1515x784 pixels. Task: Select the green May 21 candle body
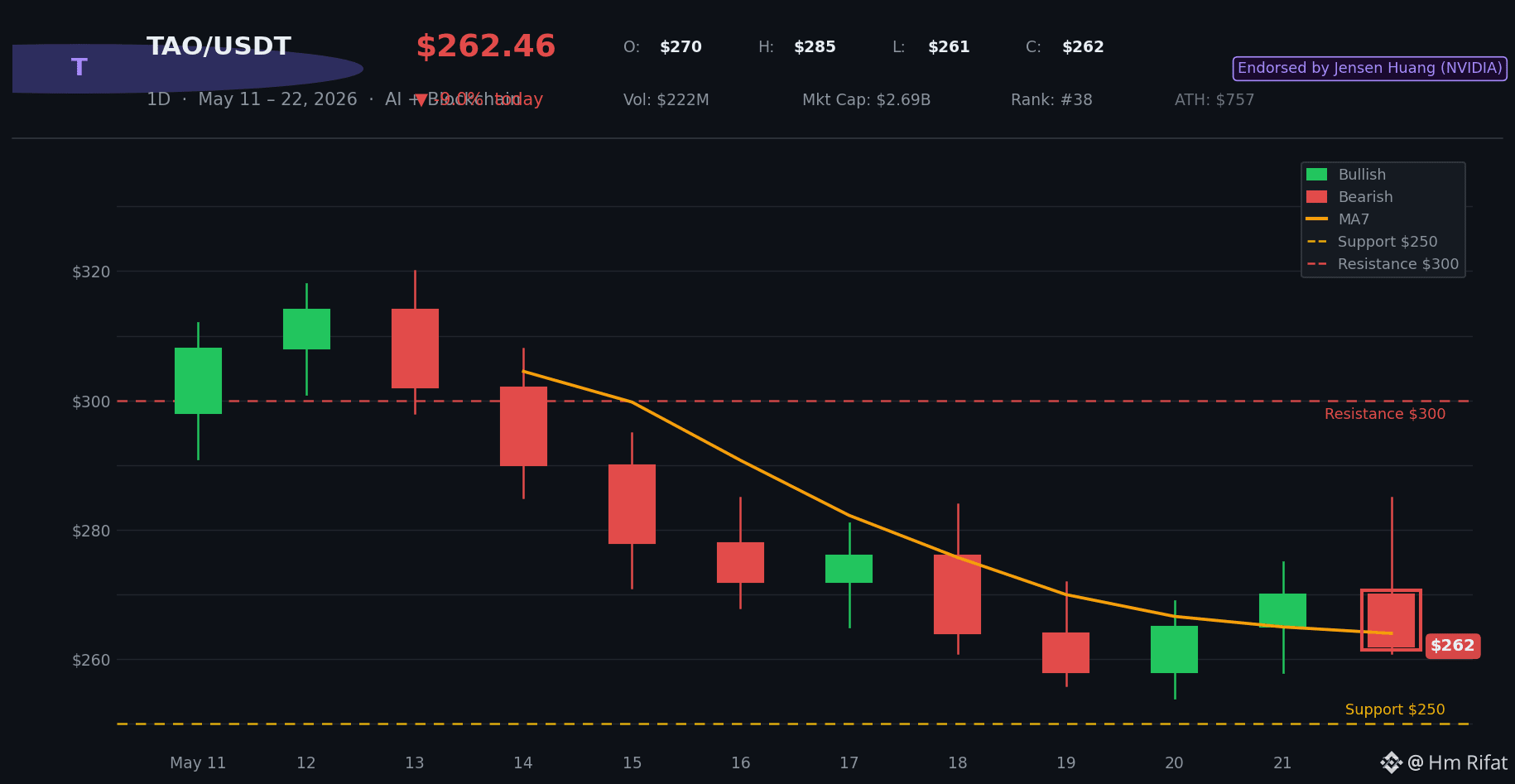1282,610
